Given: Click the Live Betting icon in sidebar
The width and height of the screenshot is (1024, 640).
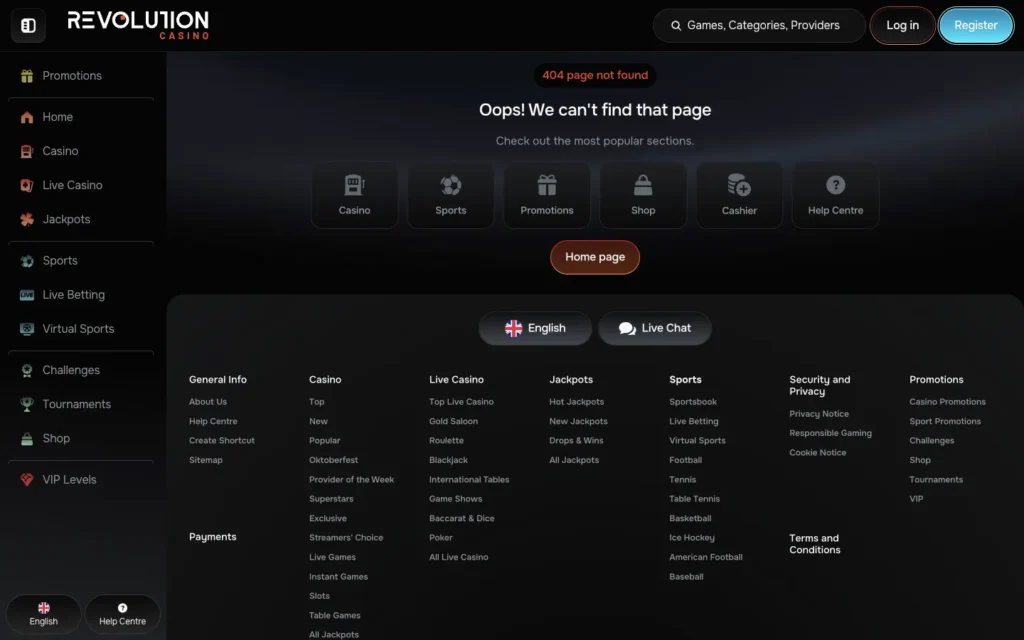Looking at the screenshot, I should point(27,295).
